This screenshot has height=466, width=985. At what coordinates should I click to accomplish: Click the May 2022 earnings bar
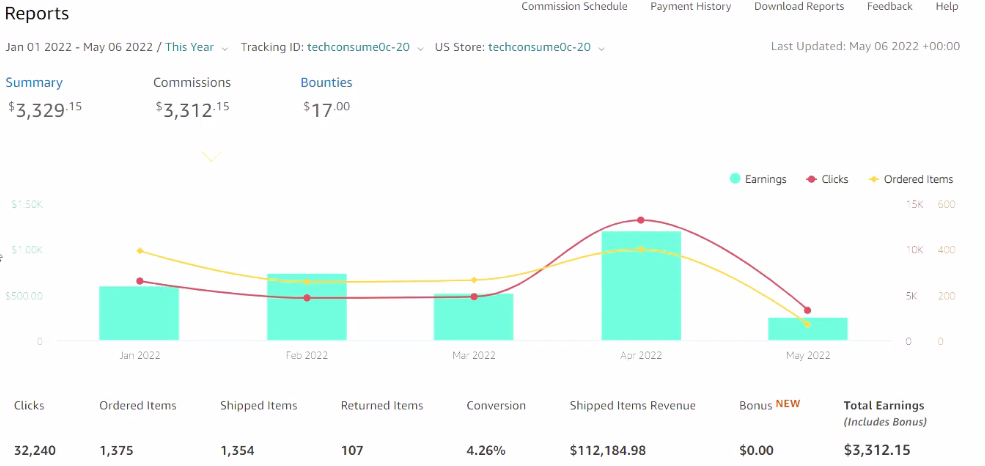coord(808,329)
